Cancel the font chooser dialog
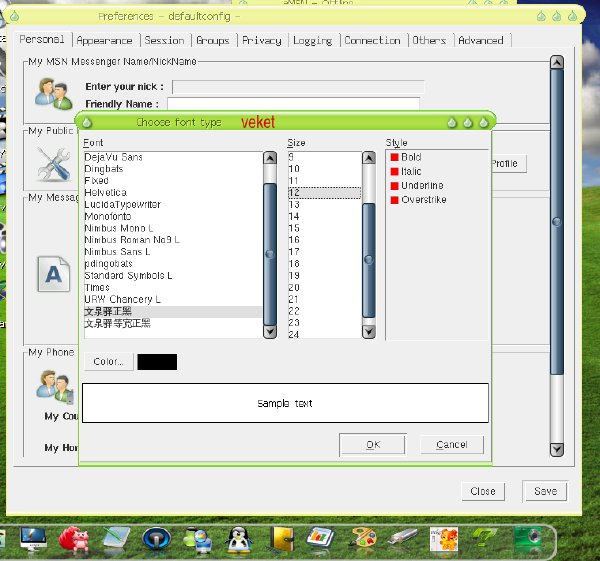This screenshot has height=561, width=600. point(452,445)
